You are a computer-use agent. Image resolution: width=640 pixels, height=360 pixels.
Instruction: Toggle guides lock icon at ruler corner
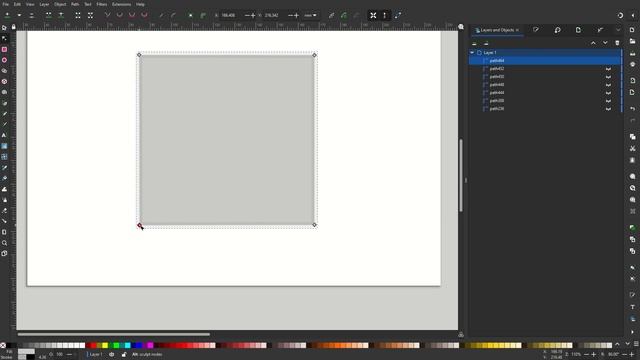point(13,27)
